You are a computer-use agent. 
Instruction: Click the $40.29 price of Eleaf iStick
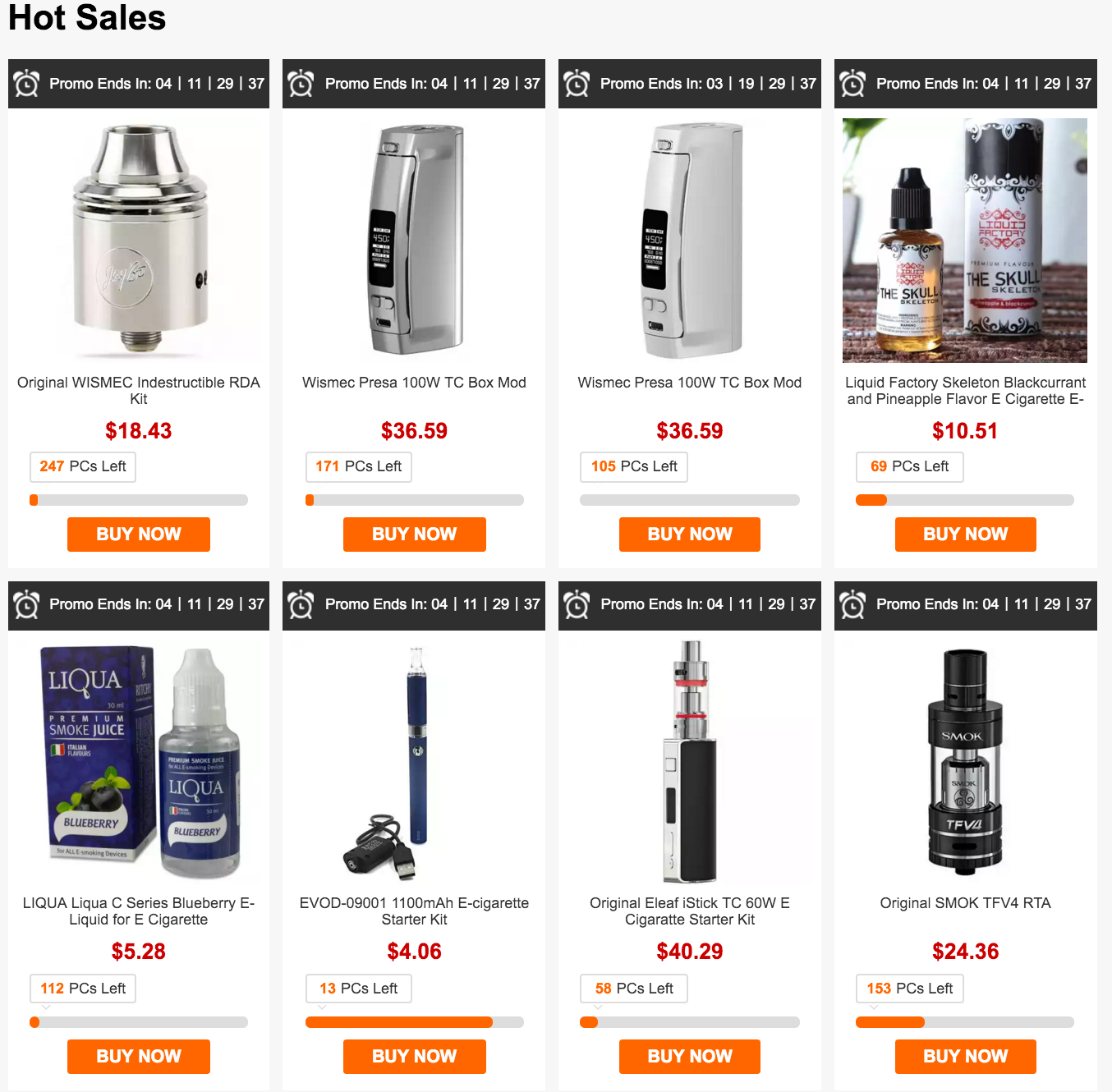[690, 952]
